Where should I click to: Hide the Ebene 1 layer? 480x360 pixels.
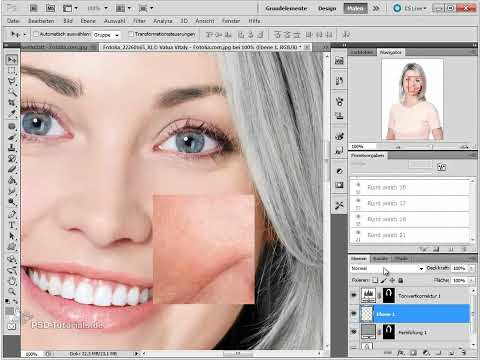354,314
